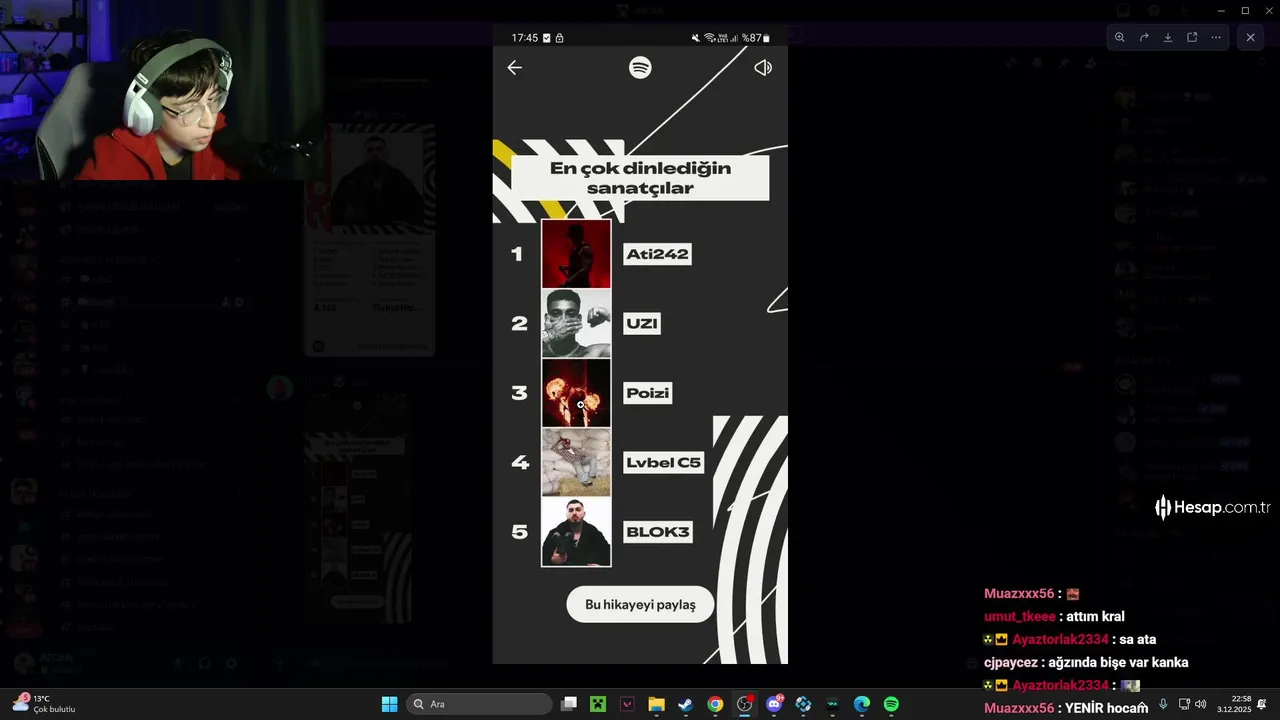Open the notifications bell in the tray
1280x720 pixels.
click(x=1262, y=704)
